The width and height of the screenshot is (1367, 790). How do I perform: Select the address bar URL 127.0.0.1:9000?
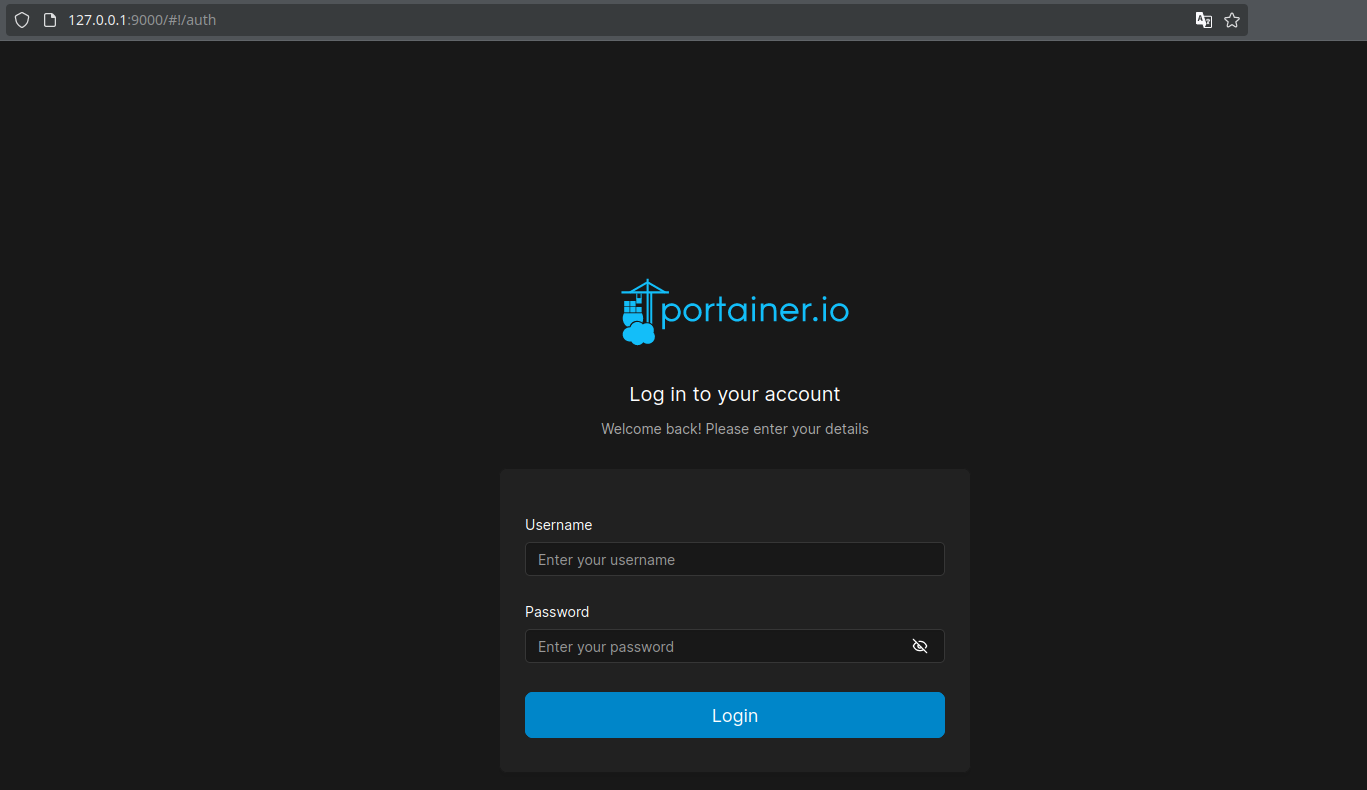pos(142,20)
